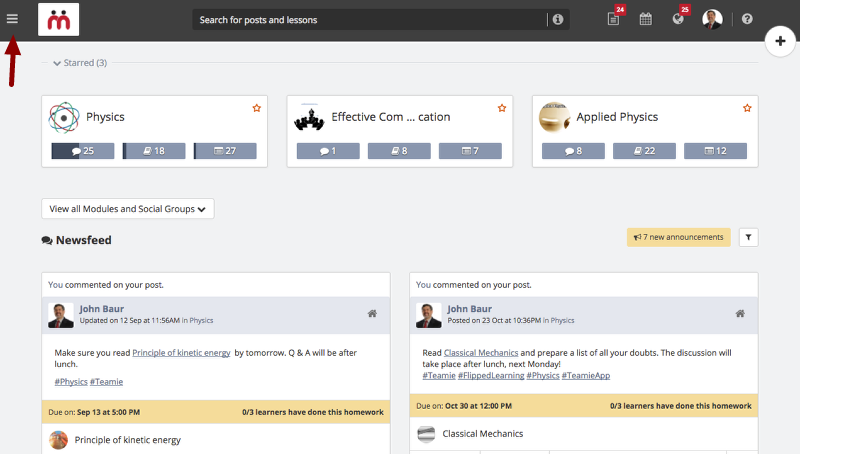Open the help question mark icon
Screen dimensions: 847x454
coord(747,19)
